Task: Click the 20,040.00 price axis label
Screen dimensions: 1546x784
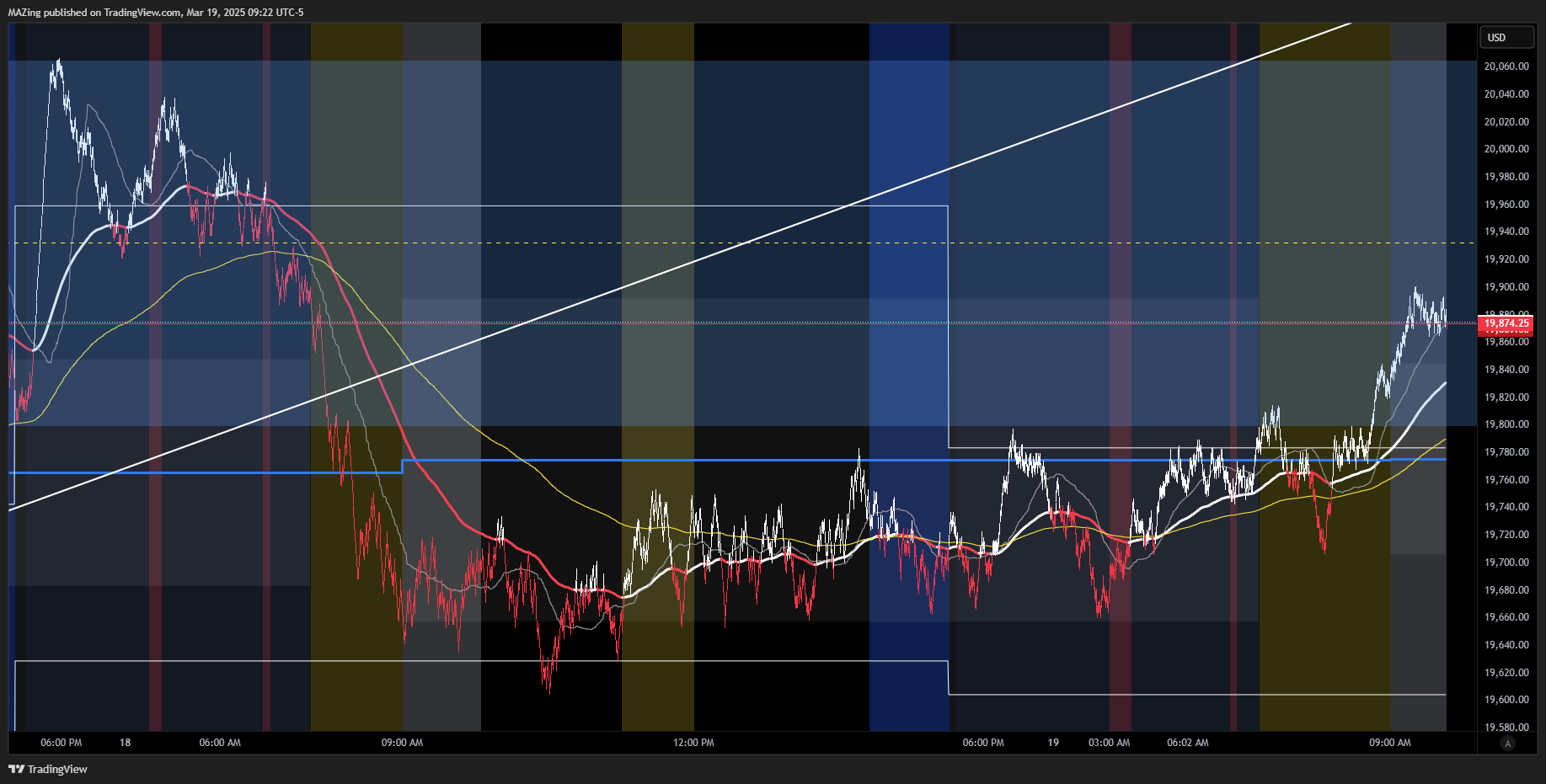Action: [1506, 94]
